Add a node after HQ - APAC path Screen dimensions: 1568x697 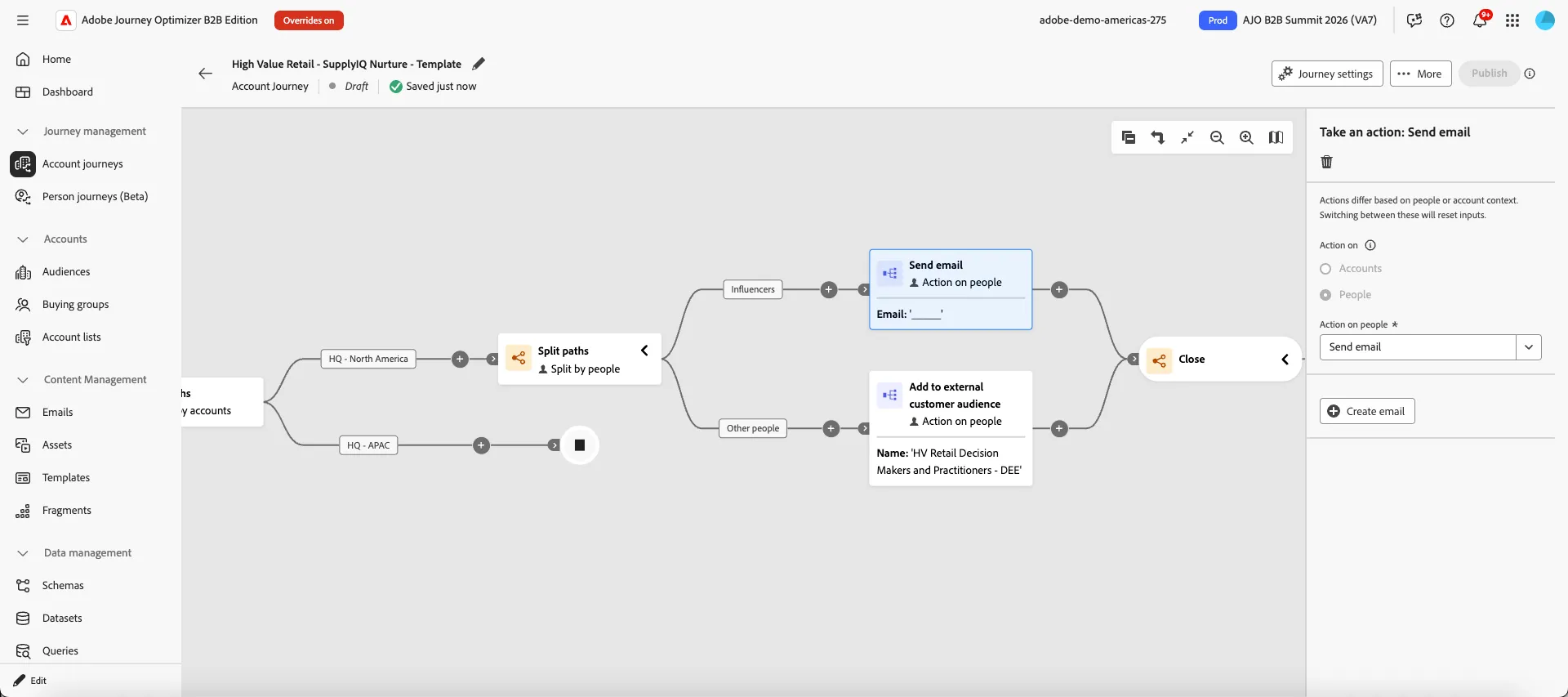(x=482, y=445)
